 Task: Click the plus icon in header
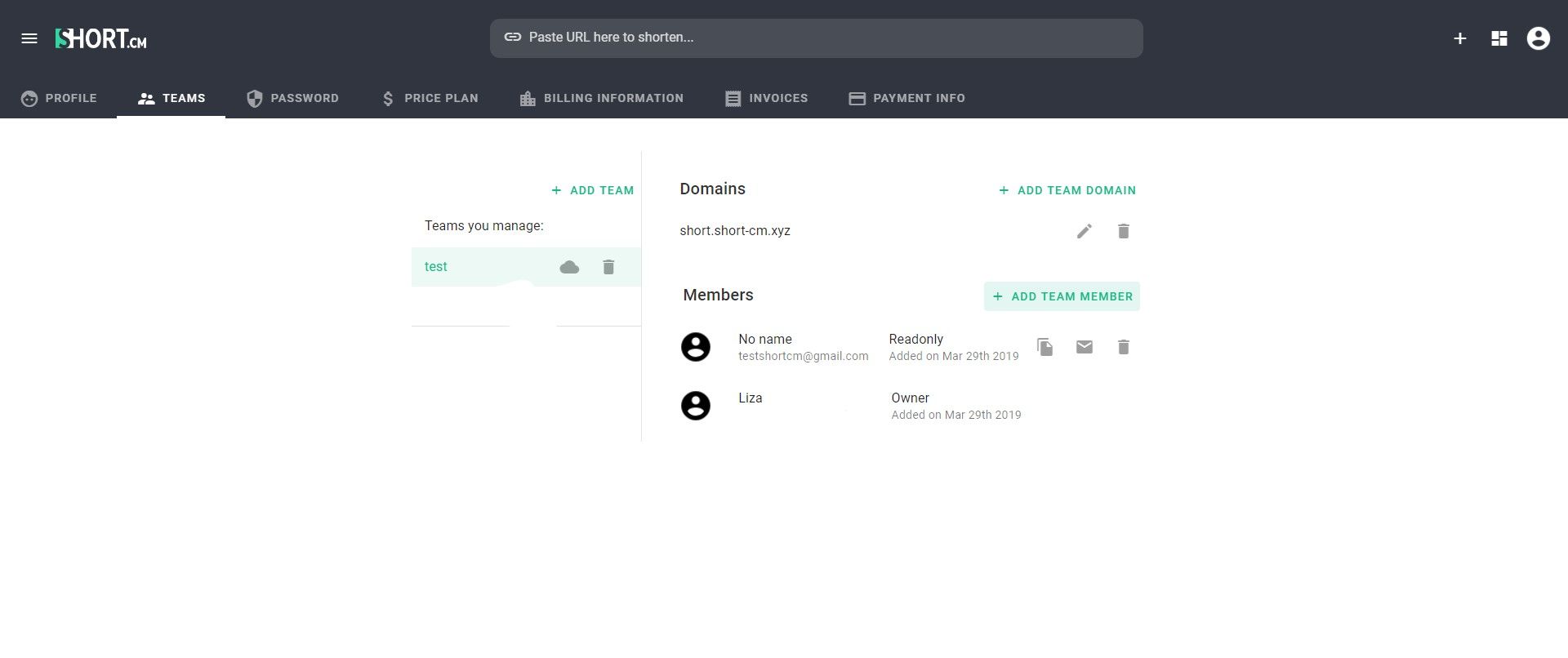1460,38
